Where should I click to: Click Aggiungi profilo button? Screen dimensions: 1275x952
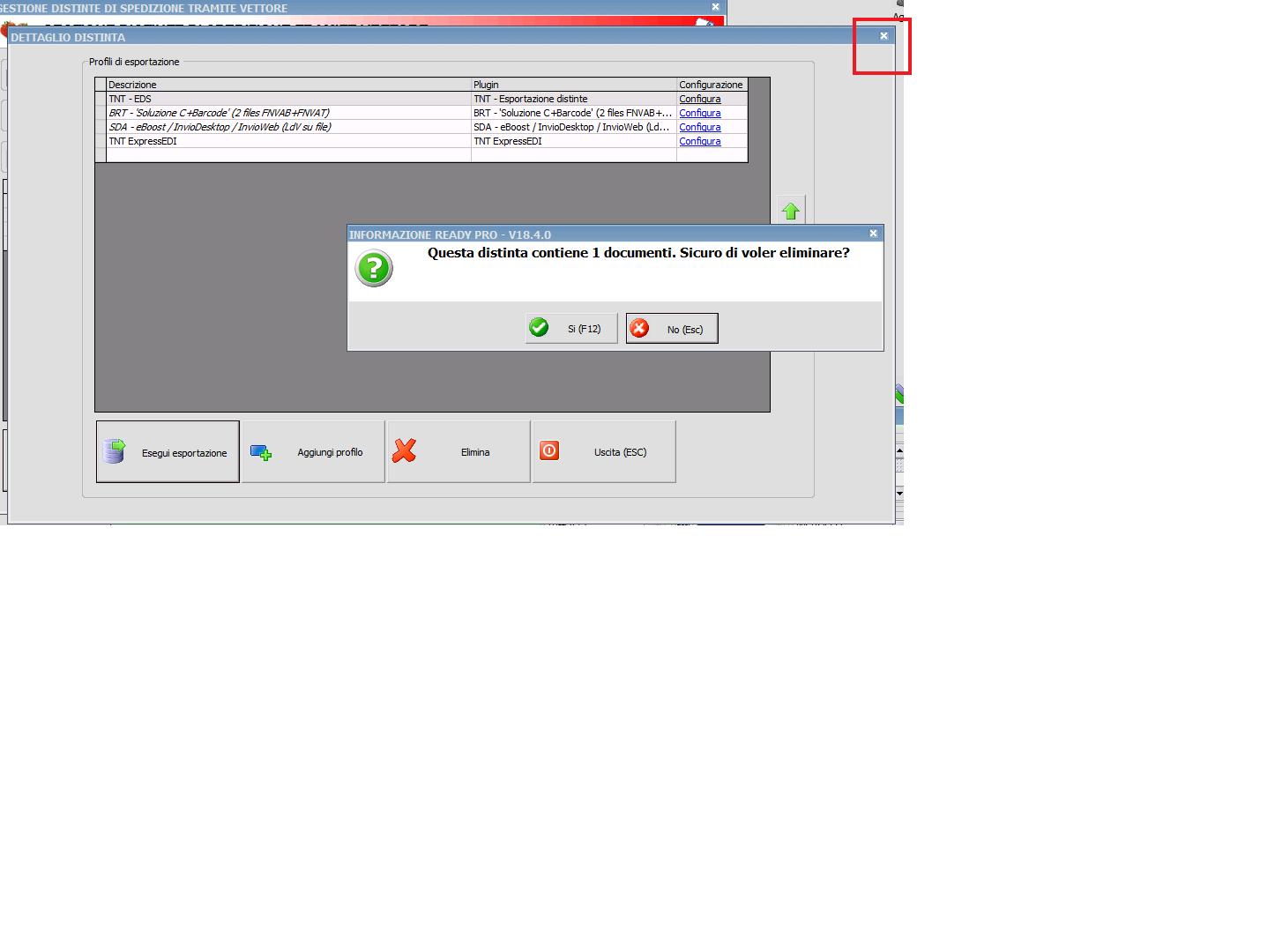click(313, 451)
